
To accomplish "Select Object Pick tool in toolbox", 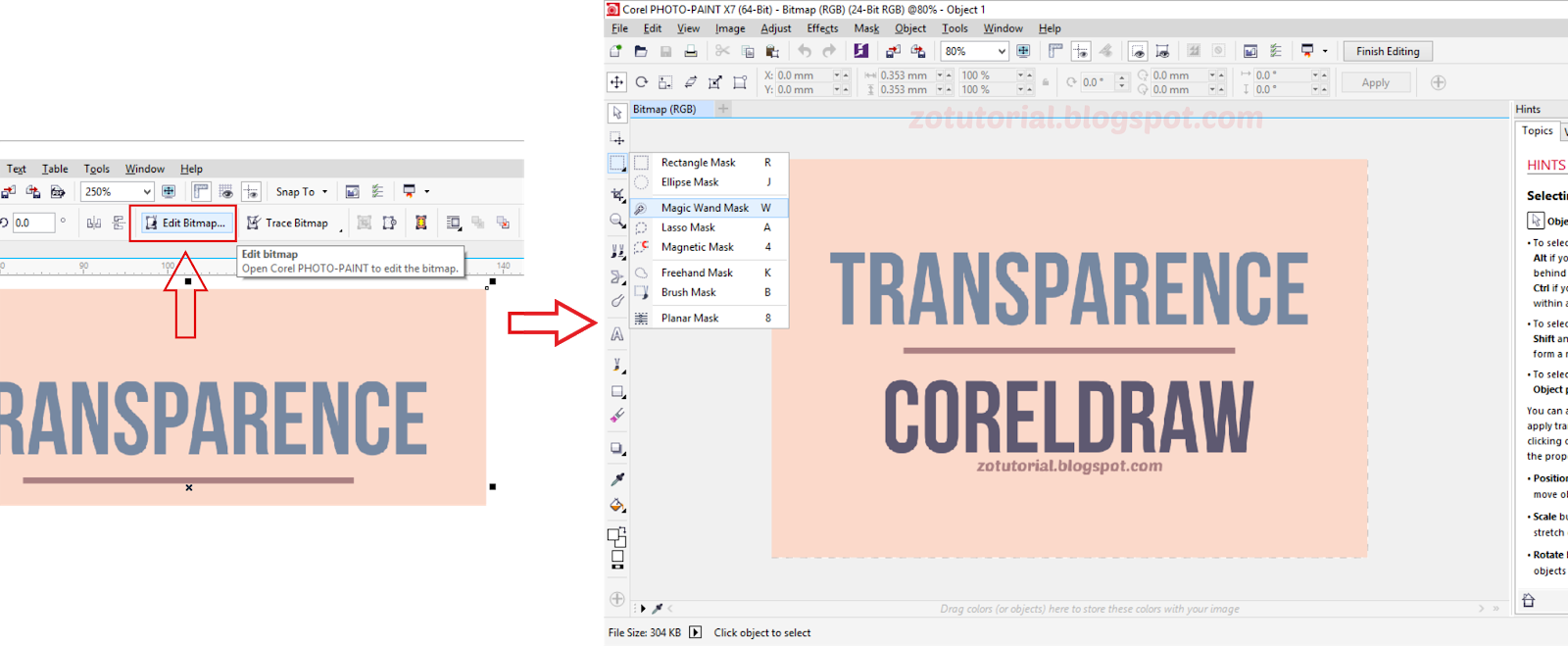I will pyautogui.click(x=617, y=113).
